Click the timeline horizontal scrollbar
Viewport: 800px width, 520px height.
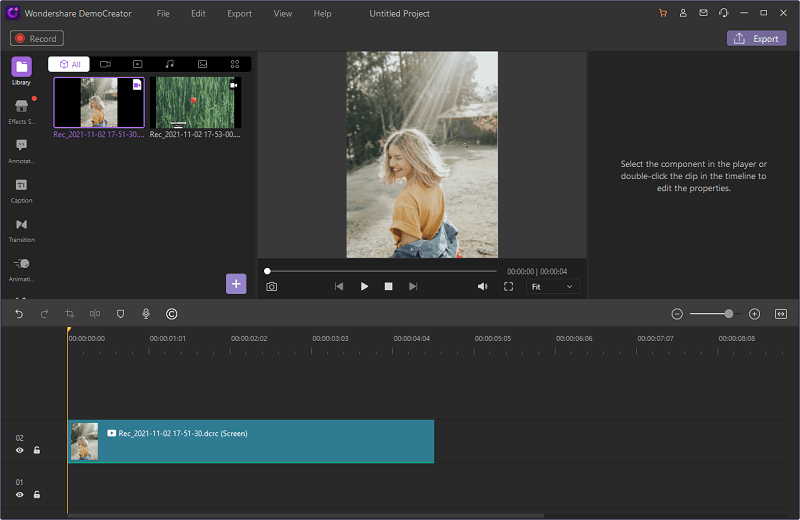click(306, 516)
